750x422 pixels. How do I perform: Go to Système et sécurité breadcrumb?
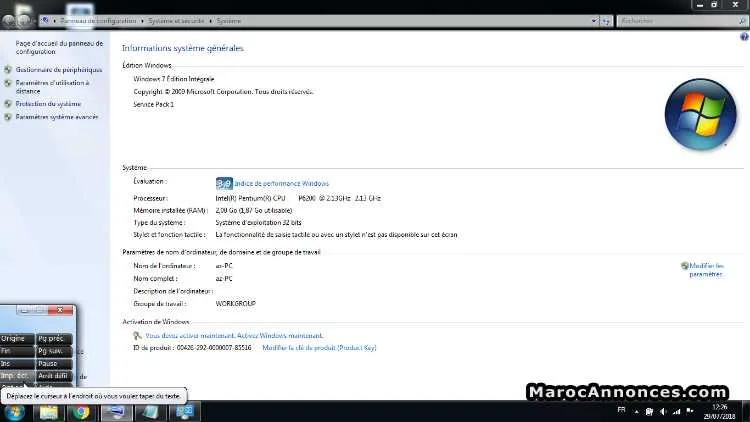pos(176,21)
